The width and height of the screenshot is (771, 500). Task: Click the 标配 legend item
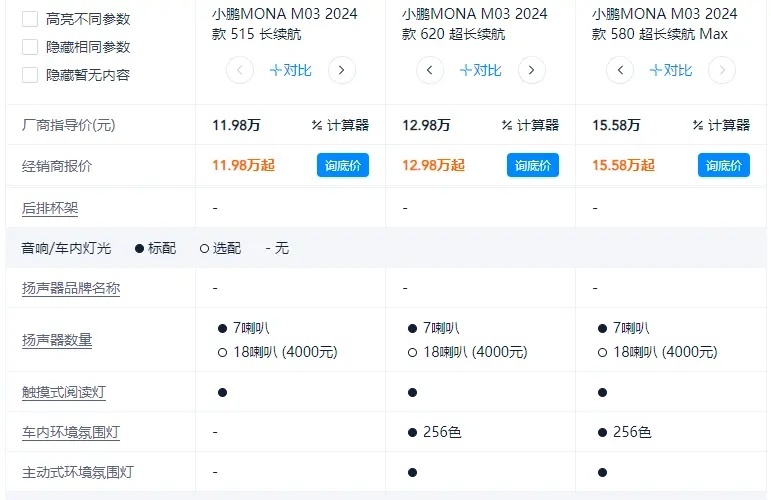155,248
